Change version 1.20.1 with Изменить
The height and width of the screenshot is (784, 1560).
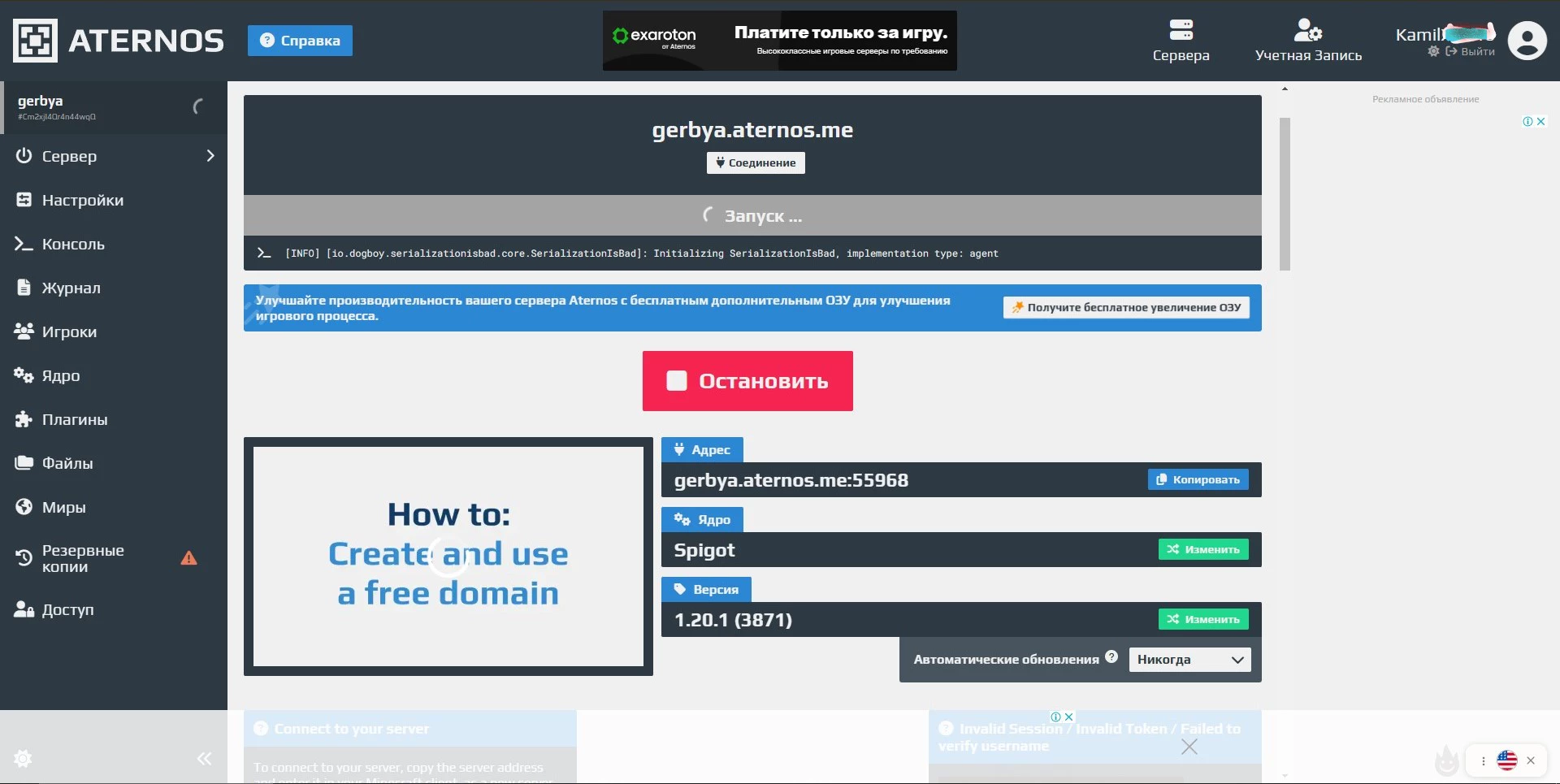(1203, 619)
